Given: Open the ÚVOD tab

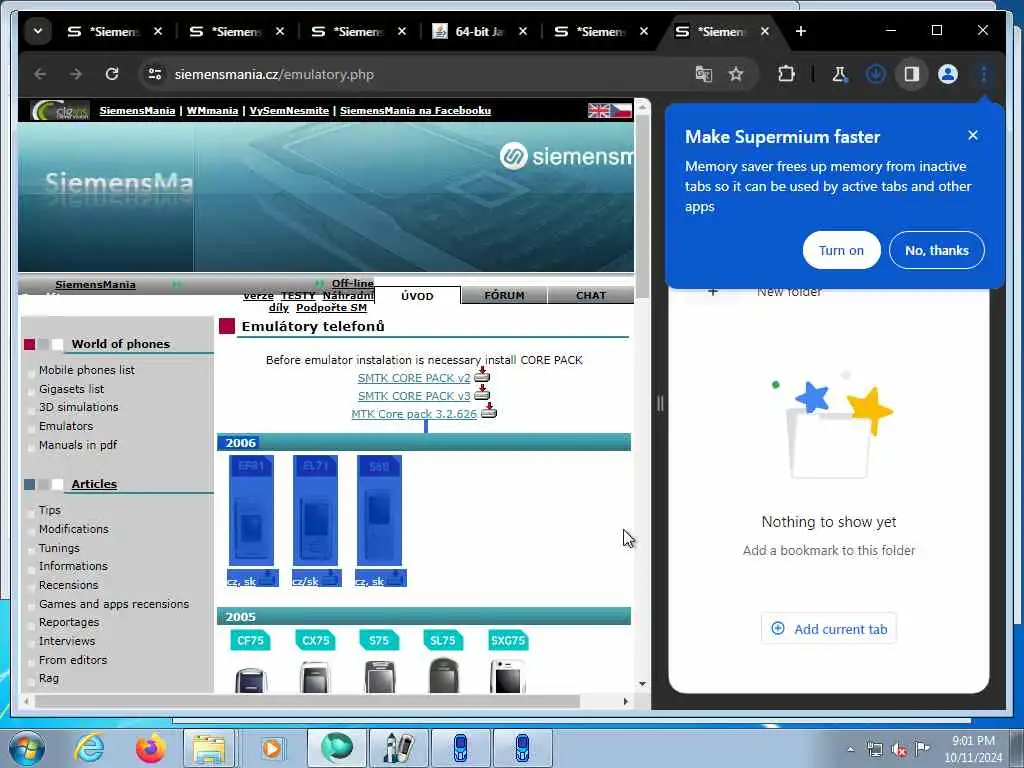Looking at the screenshot, I should pyautogui.click(x=417, y=296).
